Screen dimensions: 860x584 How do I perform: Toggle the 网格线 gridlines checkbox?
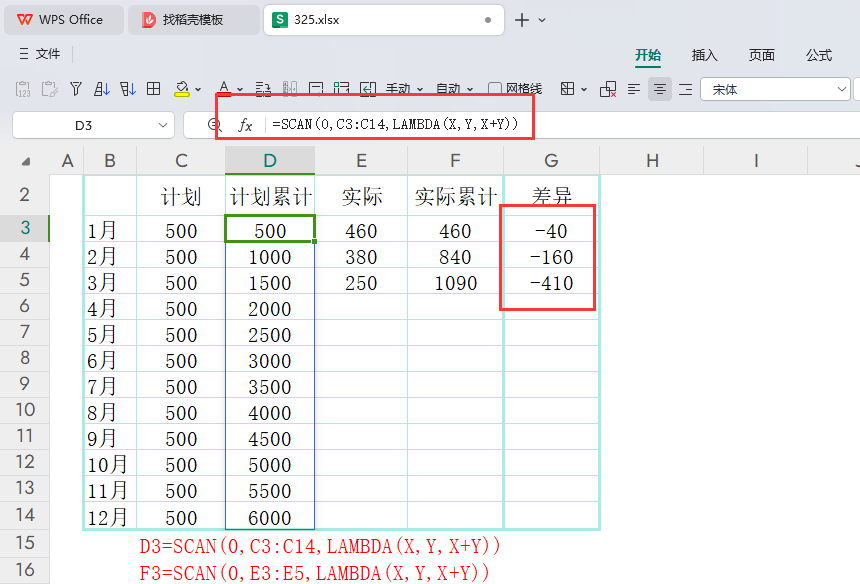pos(495,89)
